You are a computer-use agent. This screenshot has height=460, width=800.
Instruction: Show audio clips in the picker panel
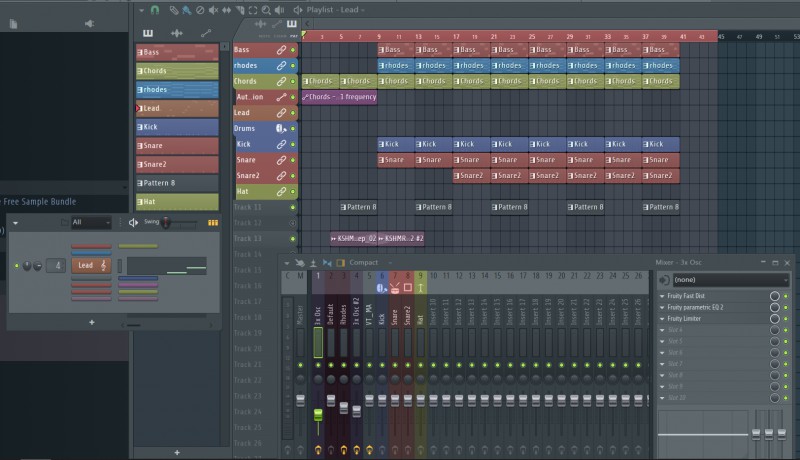pos(177,33)
